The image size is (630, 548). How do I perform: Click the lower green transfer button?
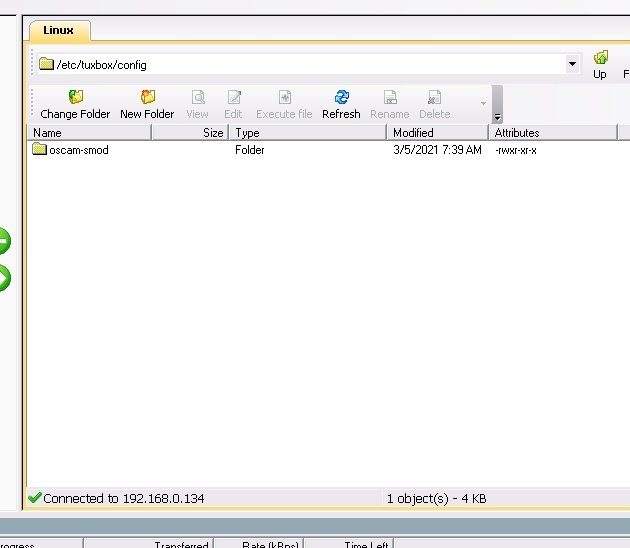[x=3, y=278]
